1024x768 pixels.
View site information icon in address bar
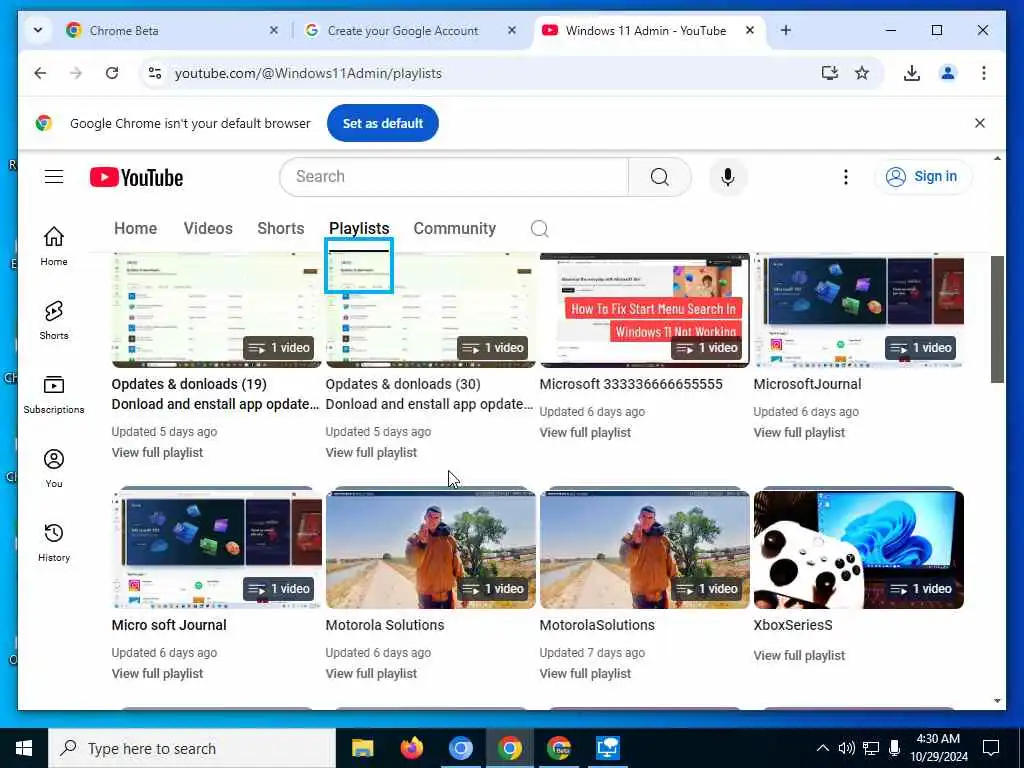[155, 73]
